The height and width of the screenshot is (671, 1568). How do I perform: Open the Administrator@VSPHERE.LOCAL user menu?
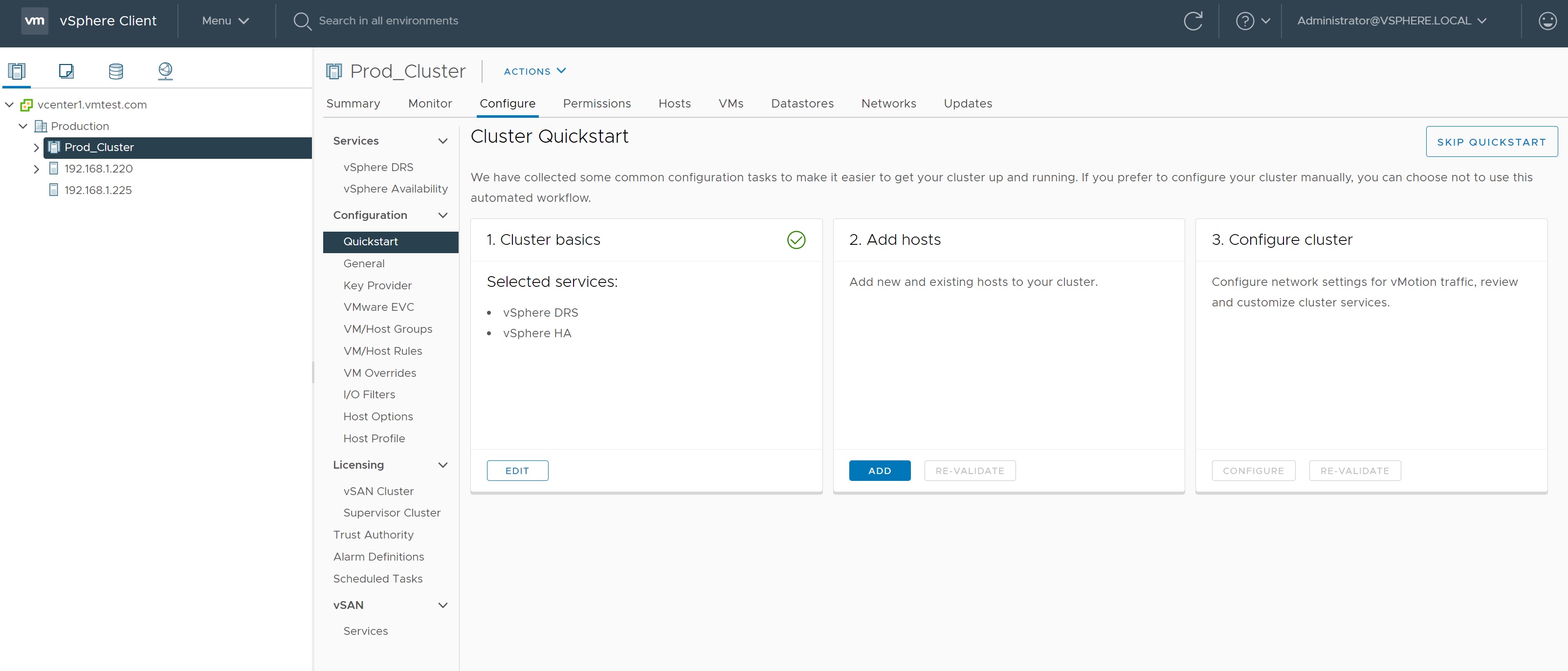(1391, 21)
